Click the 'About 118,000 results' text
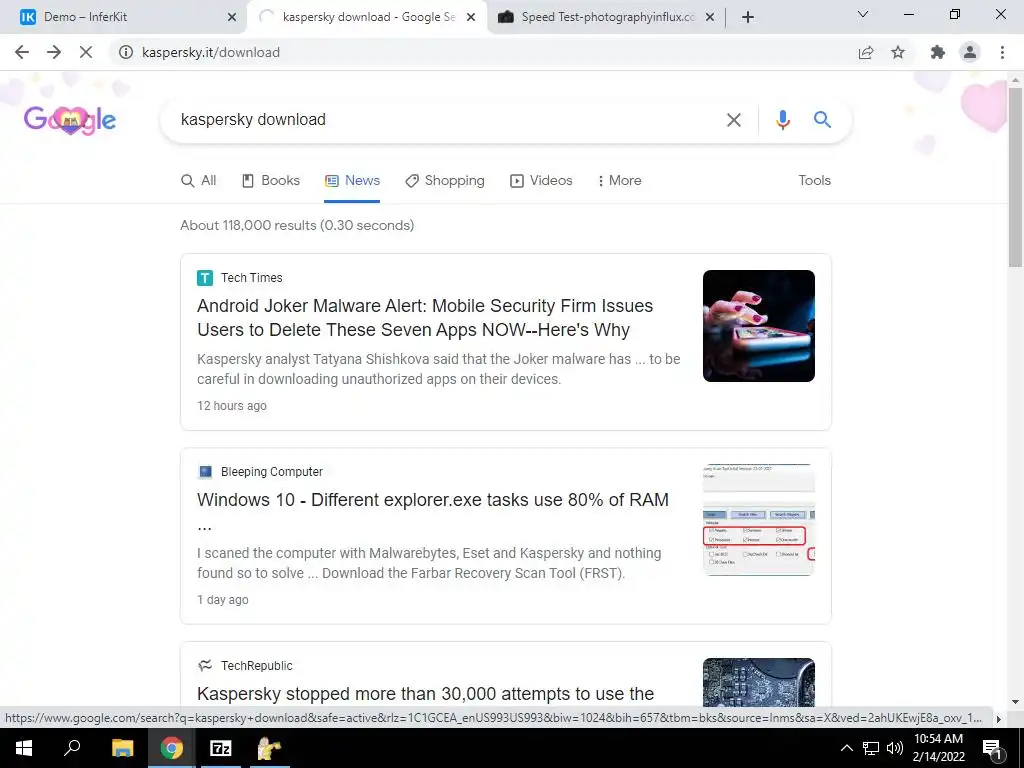Screen dimensions: 1024x768 tap(297, 225)
